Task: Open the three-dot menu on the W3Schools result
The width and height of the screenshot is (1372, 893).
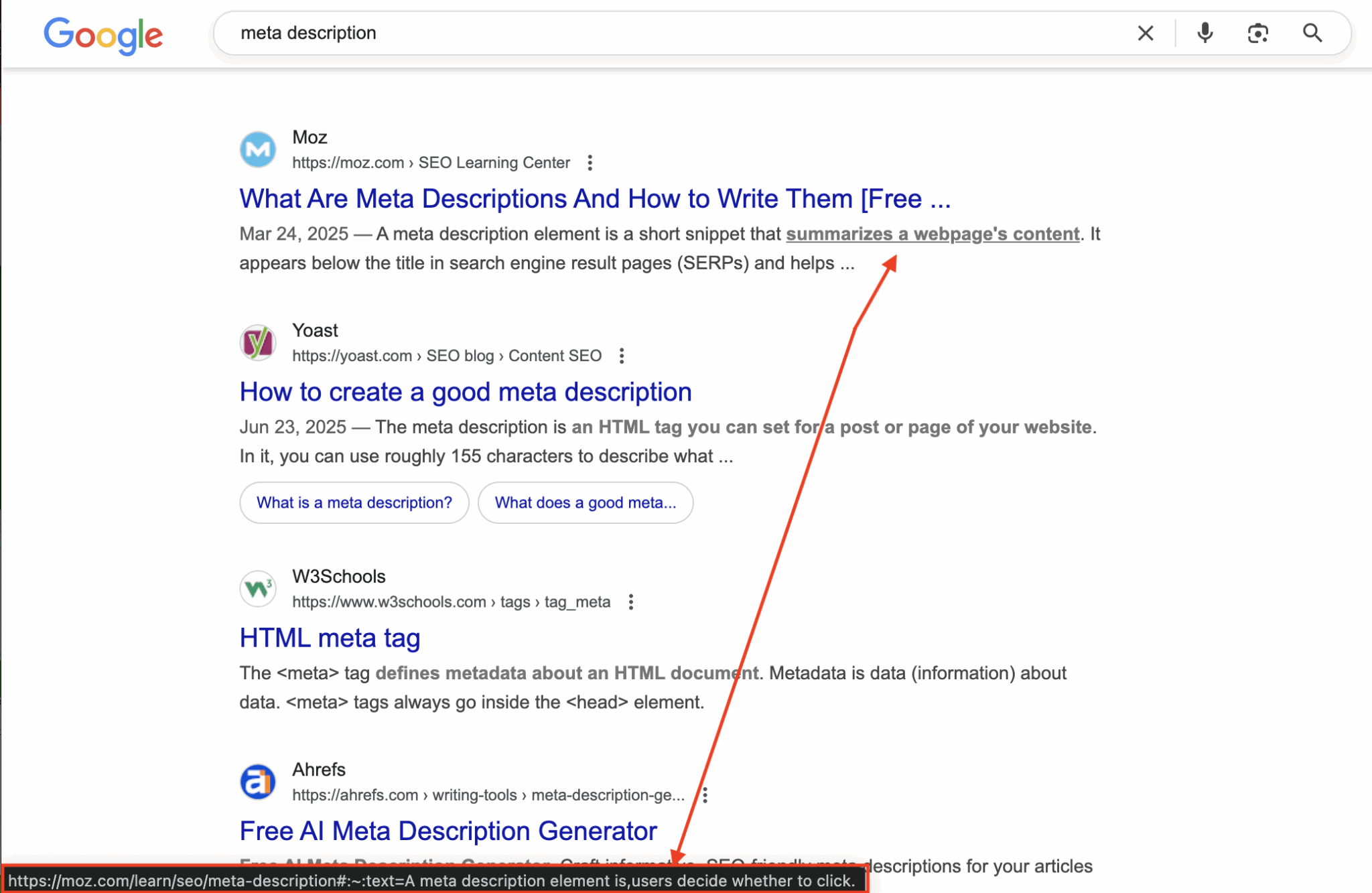Action: click(630, 602)
